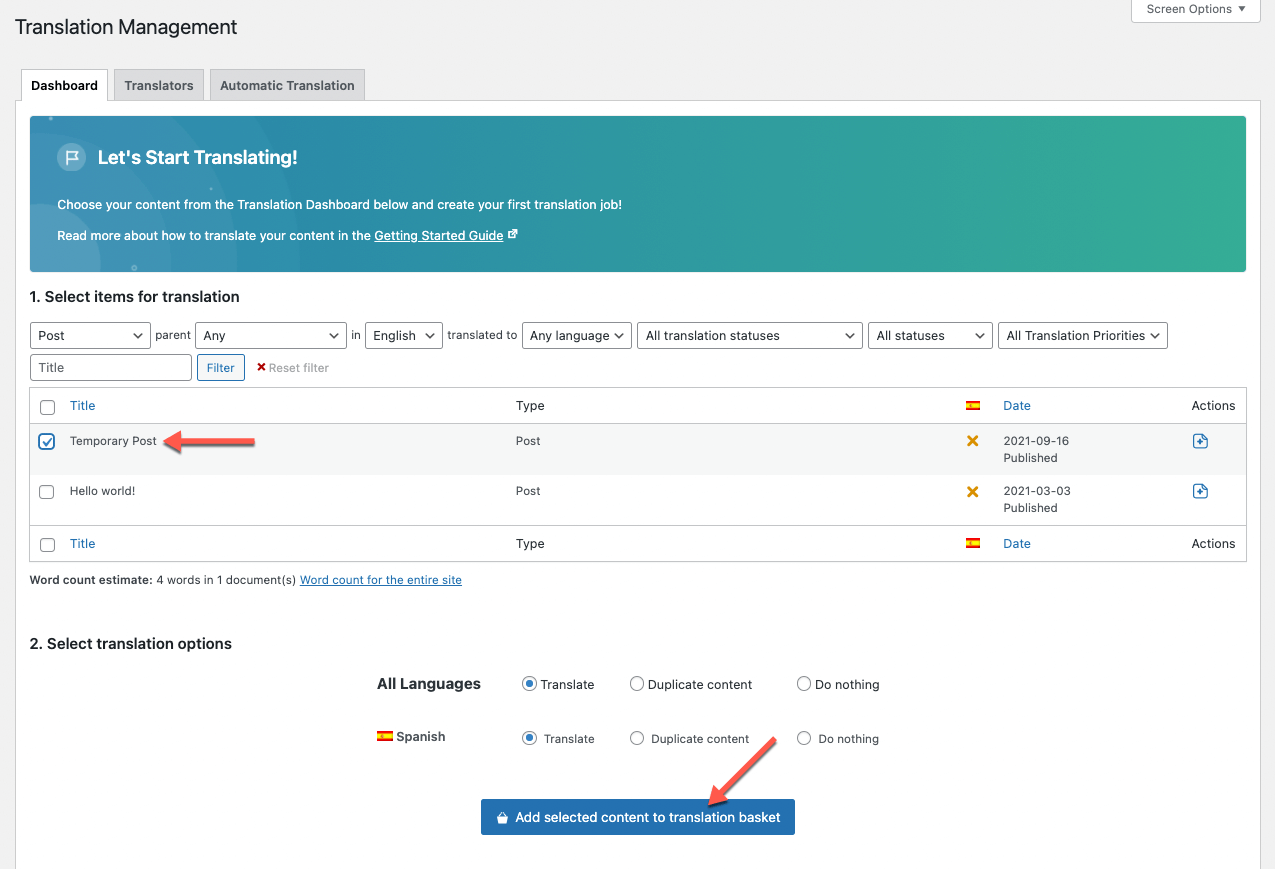Image resolution: width=1275 pixels, height=869 pixels.
Task: Open the Automatic Translation tab
Action: (287, 85)
